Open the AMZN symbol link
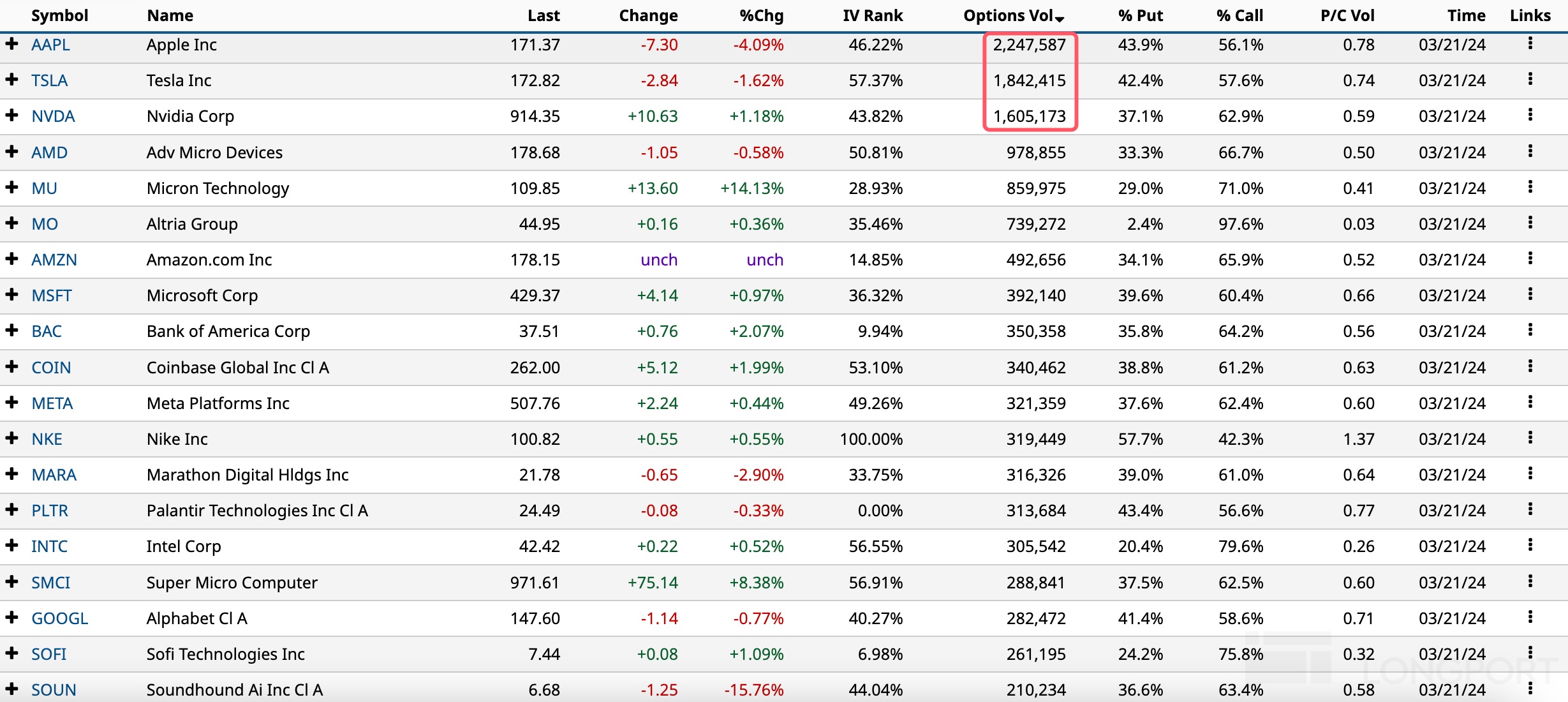This screenshot has height=702, width=1568. (54, 260)
